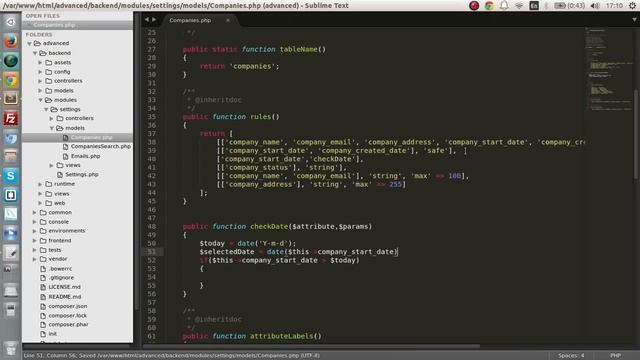Open Google Chrome from the launcher
Screen dimensions: 640x360
pos(11,80)
